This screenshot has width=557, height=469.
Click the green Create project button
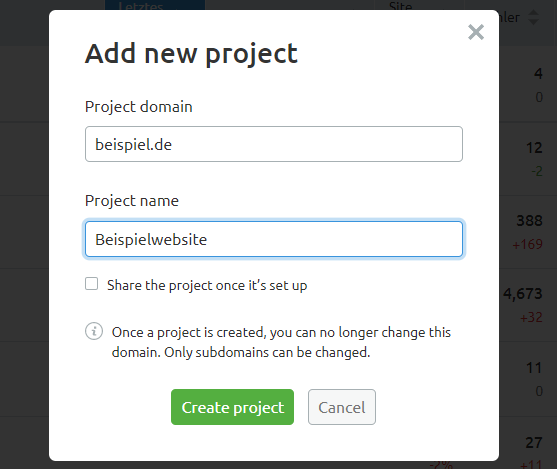tap(232, 407)
